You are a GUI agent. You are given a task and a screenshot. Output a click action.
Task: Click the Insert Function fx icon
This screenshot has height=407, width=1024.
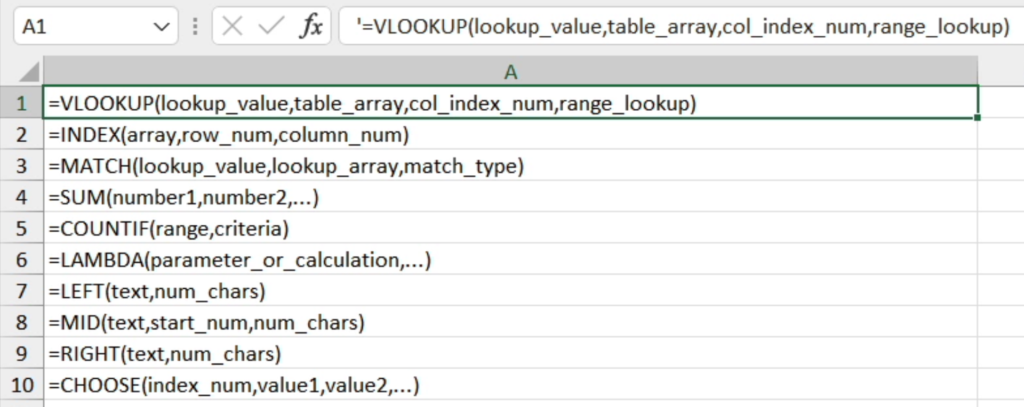312,28
